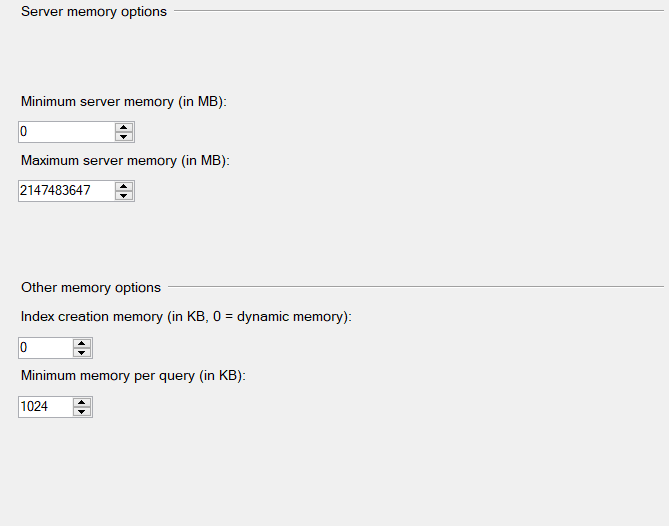This screenshot has height=526, width=669.
Task: Click the Minimum memory per query field
Action: tap(45, 407)
